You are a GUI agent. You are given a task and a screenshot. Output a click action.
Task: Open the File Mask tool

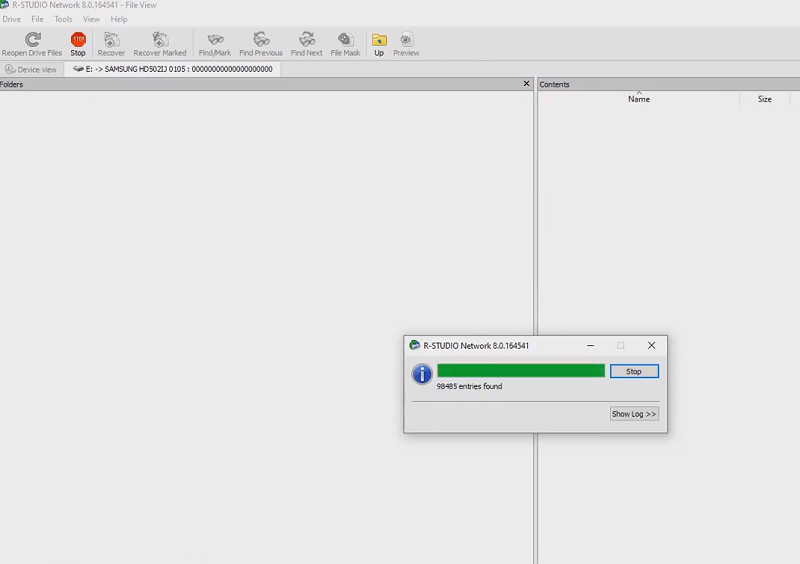click(345, 40)
